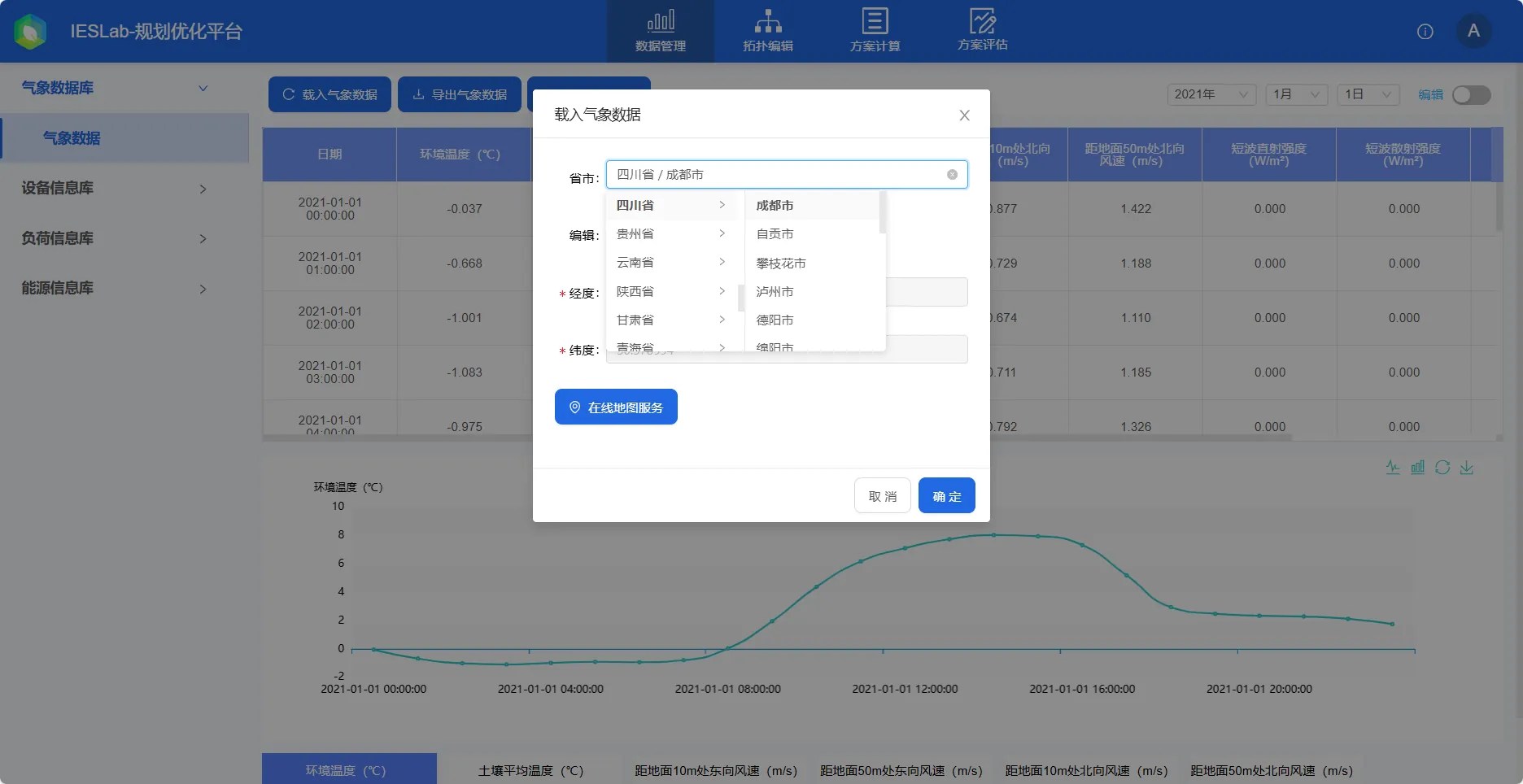Select the 距地面10m处东向风速 chart tab

click(716, 770)
